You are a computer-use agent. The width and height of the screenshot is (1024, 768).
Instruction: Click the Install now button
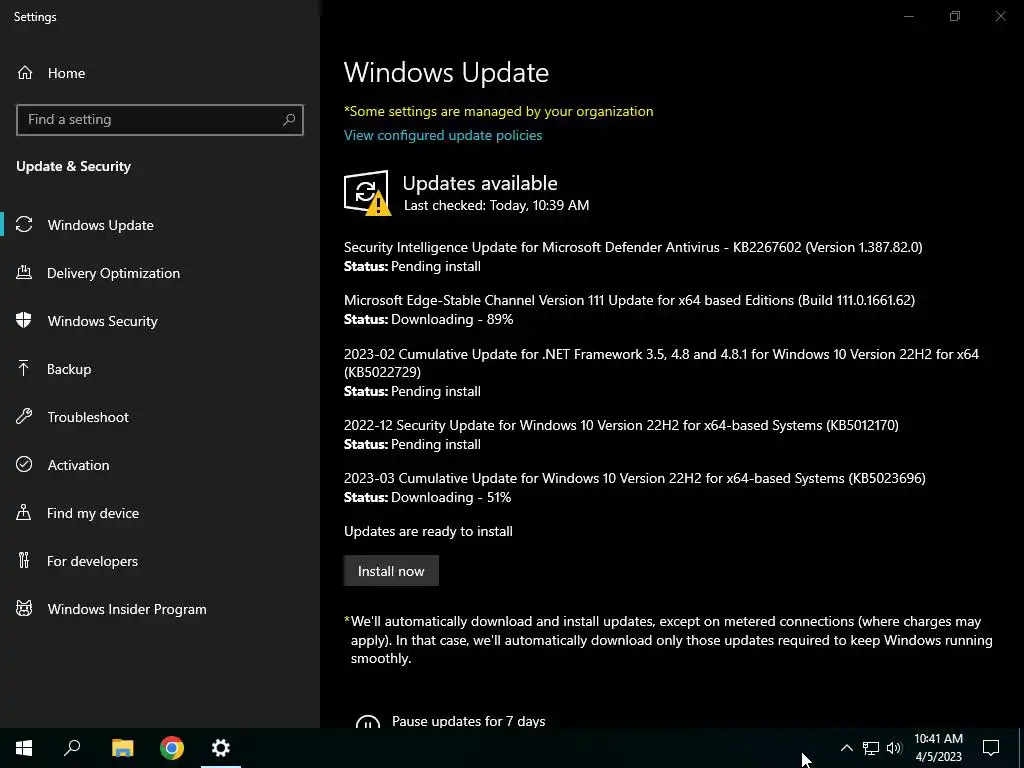point(391,571)
